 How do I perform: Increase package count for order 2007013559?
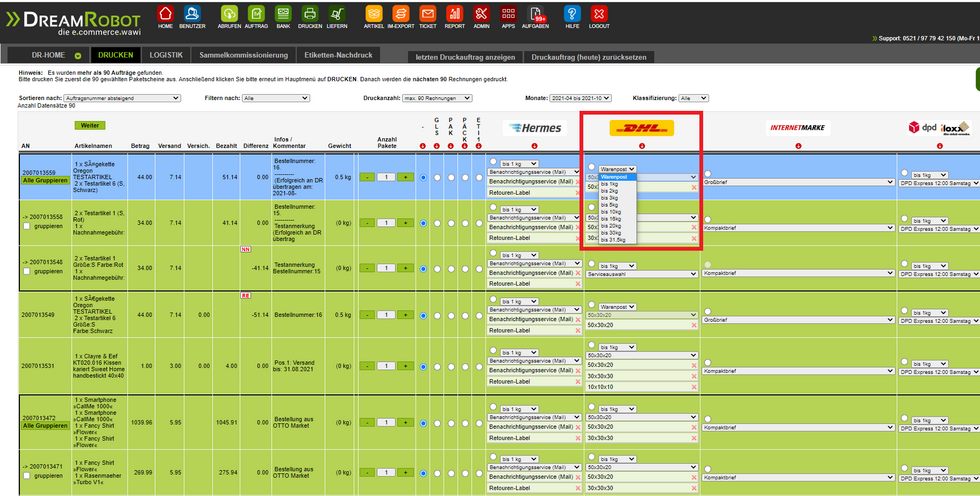coord(406,177)
